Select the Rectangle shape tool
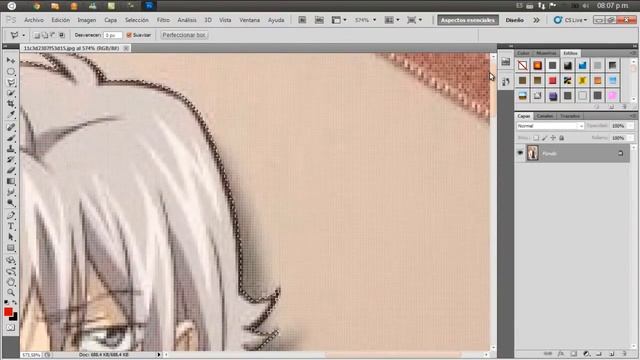This screenshot has height=360, width=640. [x=11, y=248]
